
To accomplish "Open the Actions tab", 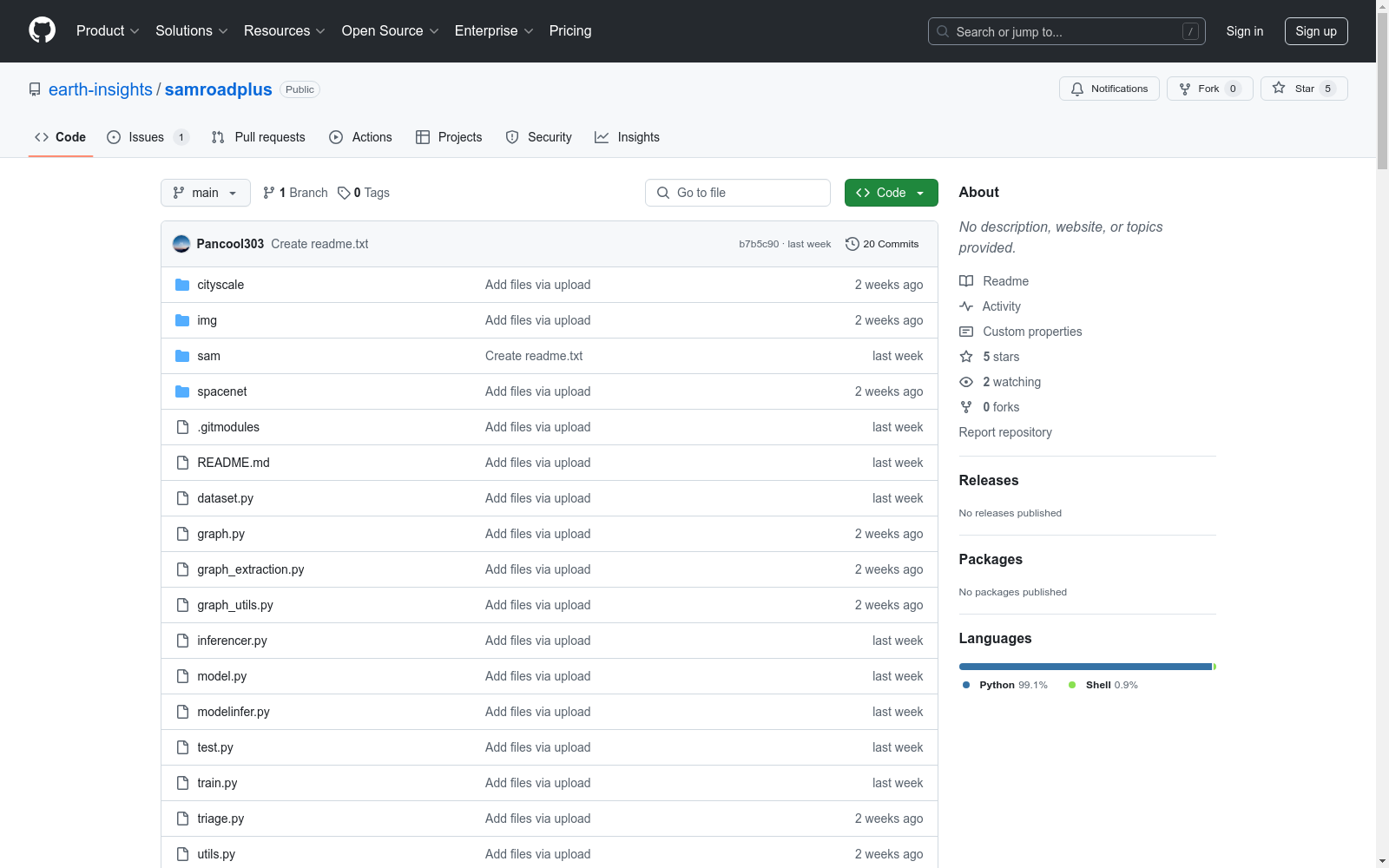I will (x=361, y=137).
